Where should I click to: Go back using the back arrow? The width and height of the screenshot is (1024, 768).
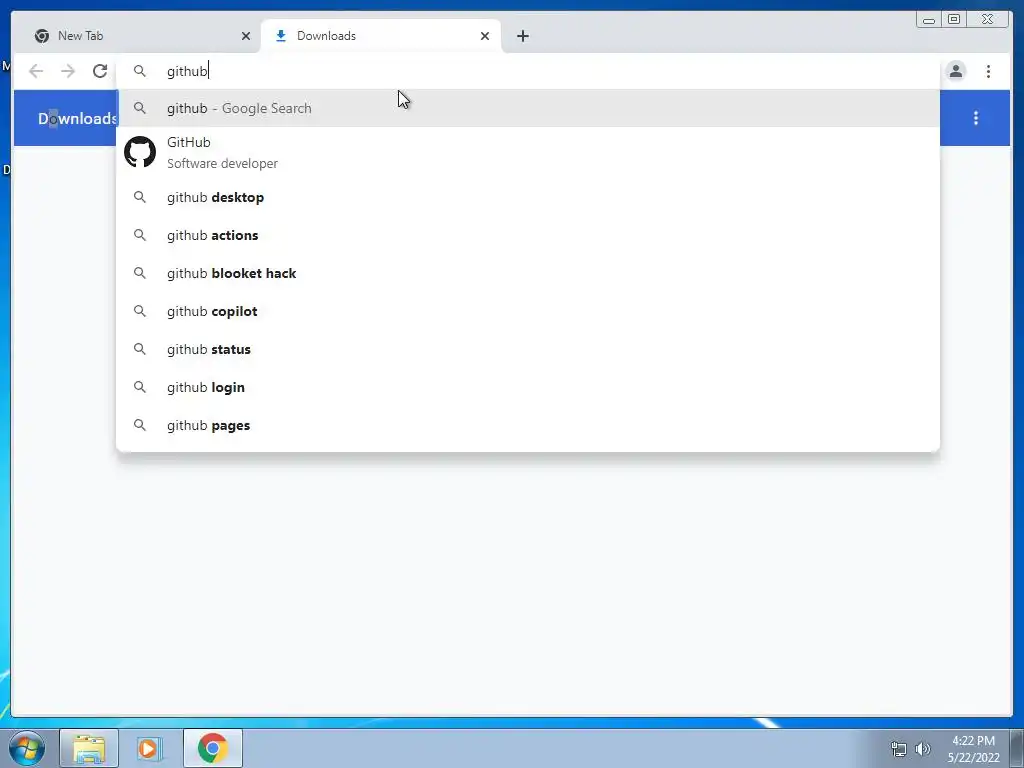36,71
